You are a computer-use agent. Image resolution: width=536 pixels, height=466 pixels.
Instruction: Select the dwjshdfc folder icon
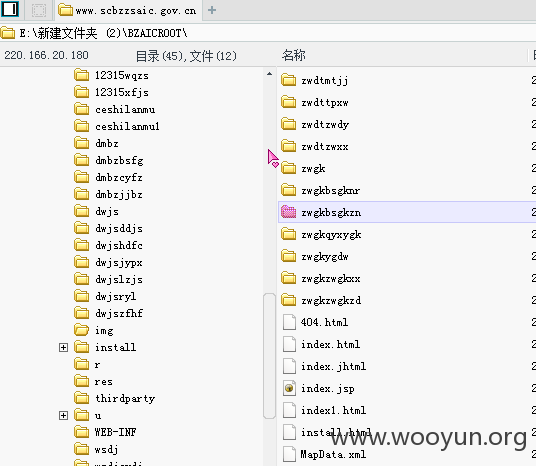click(x=82, y=245)
